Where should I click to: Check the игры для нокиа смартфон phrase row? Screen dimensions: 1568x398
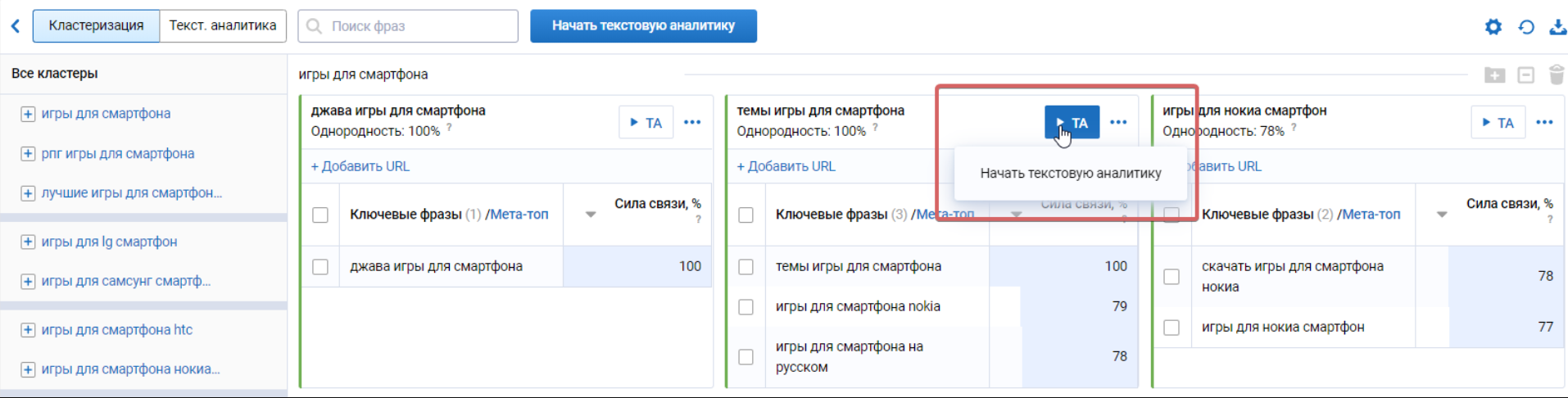click(1171, 328)
